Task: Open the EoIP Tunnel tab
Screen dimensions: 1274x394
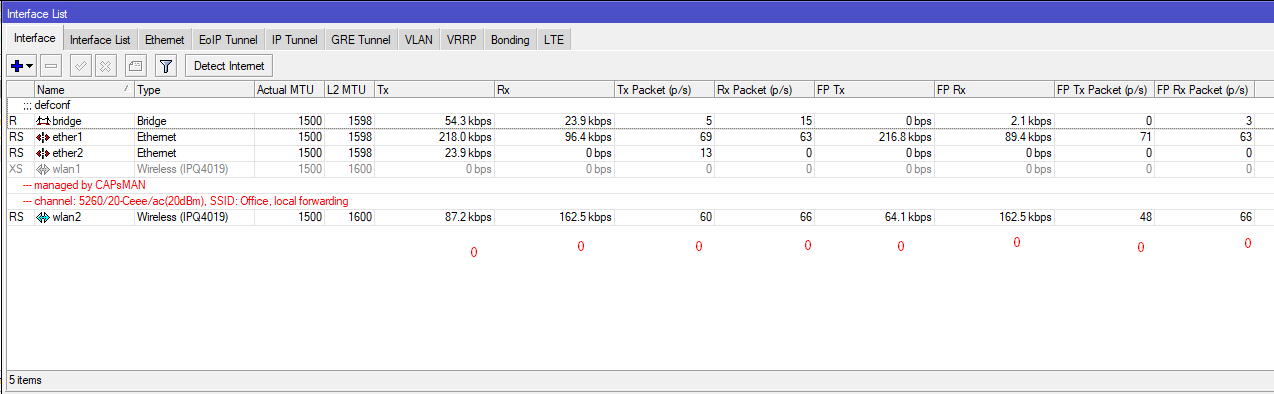Action: 228,39
